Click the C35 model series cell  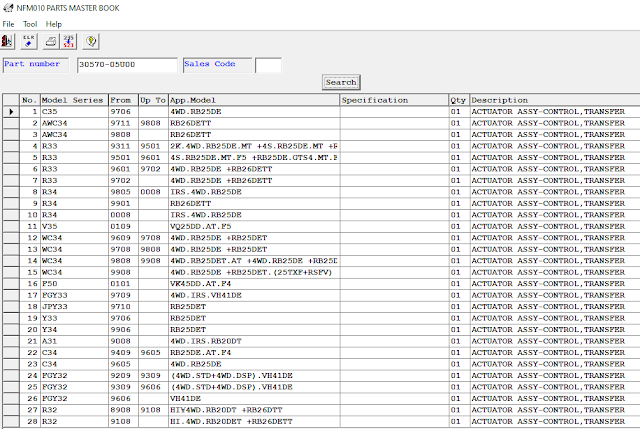74,111
